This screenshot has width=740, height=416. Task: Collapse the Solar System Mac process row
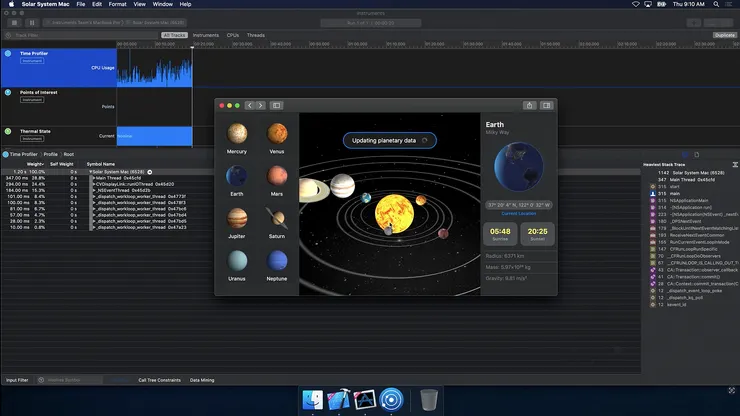point(92,172)
